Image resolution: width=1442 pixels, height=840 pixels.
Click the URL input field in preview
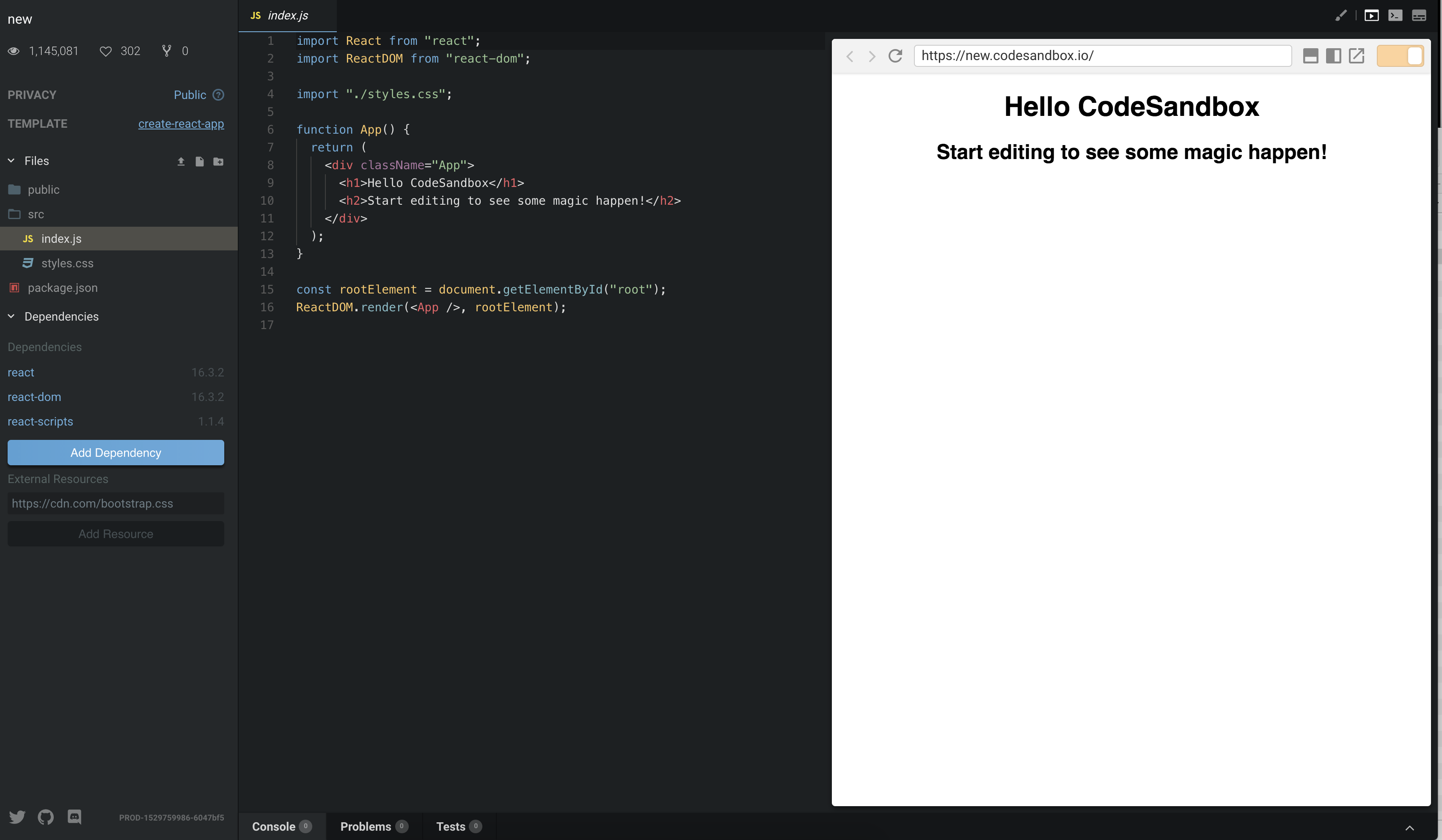[x=1102, y=55]
